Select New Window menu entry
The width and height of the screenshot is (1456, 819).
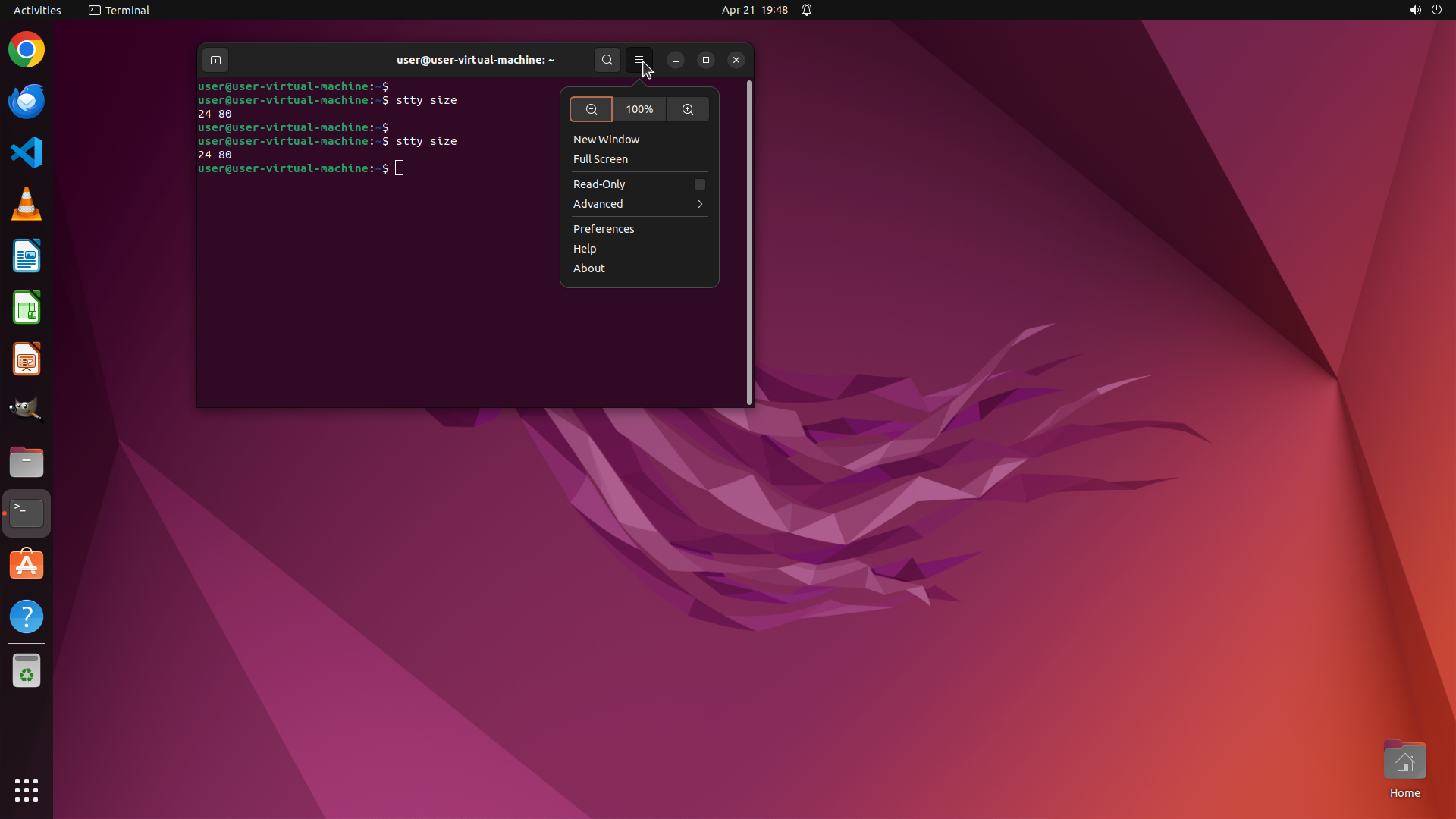[606, 140]
